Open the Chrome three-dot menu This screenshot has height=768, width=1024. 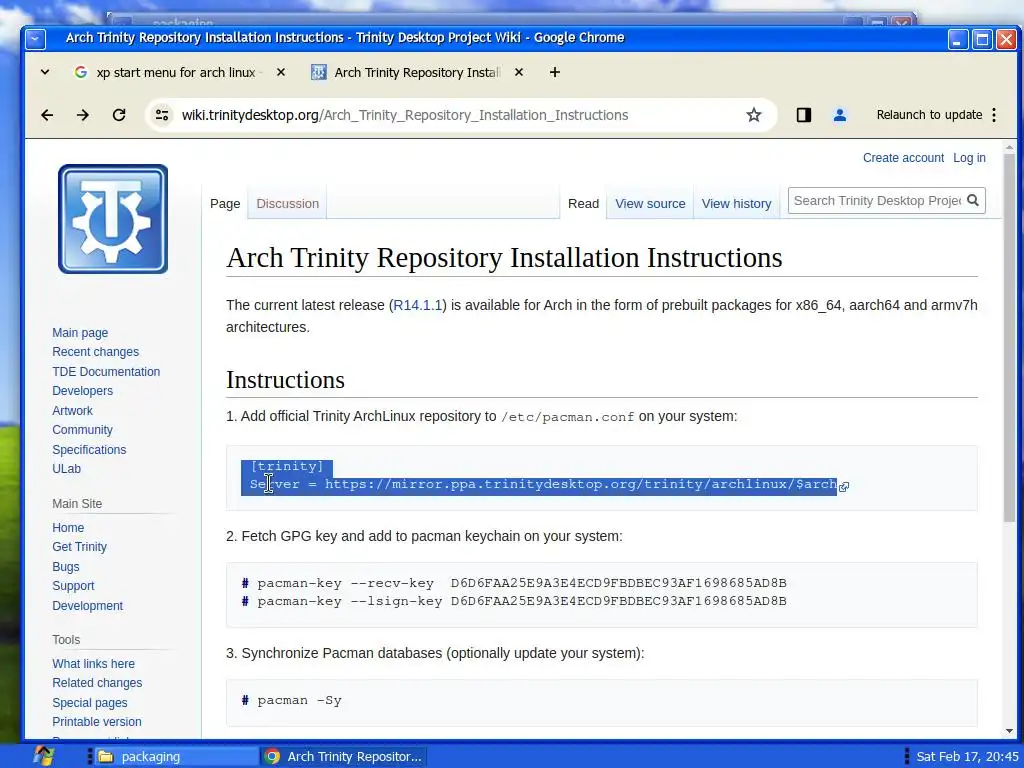(x=994, y=116)
